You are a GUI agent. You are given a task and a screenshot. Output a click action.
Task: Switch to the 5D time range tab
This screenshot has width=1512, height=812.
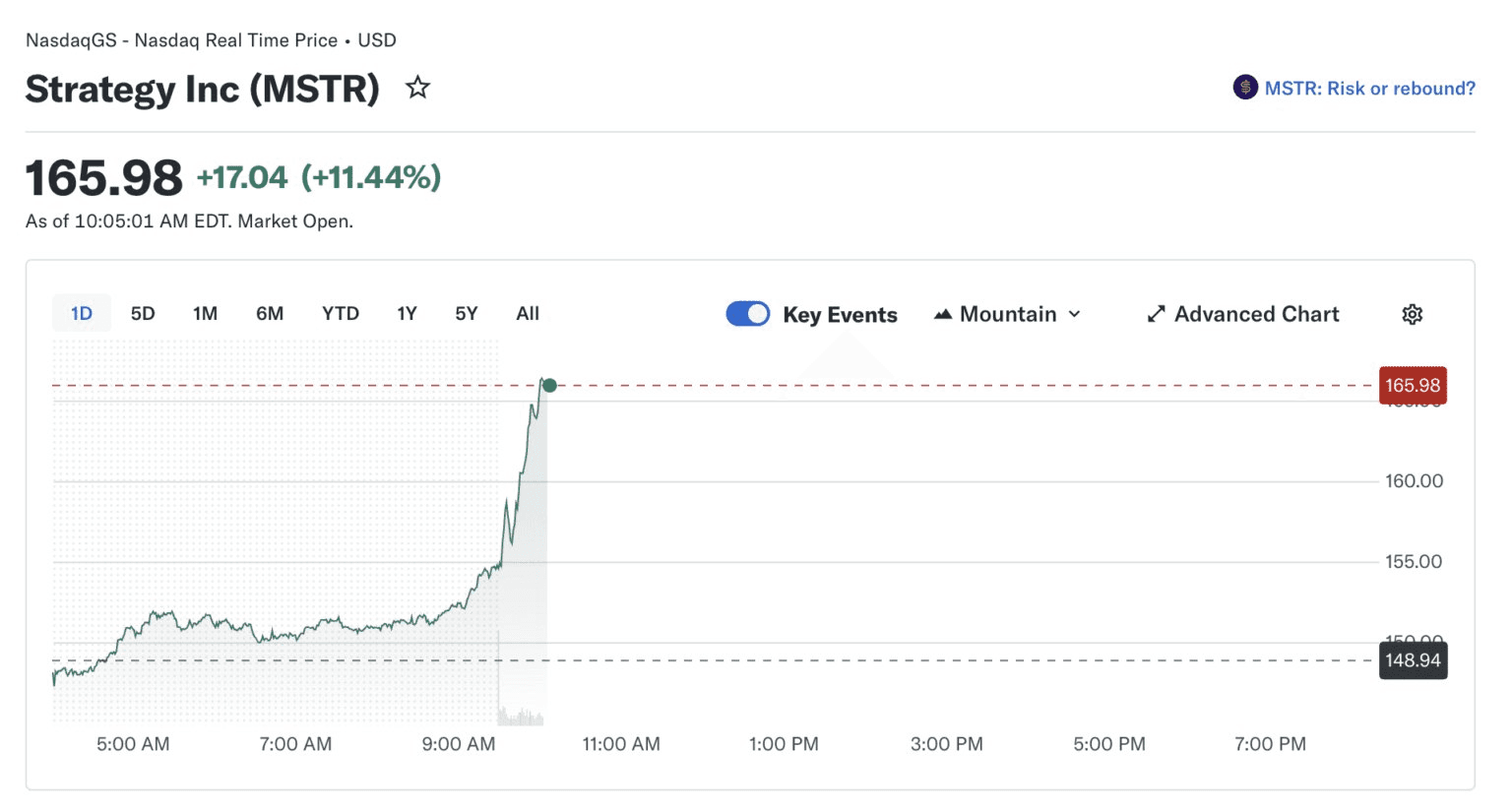click(142, 313)
